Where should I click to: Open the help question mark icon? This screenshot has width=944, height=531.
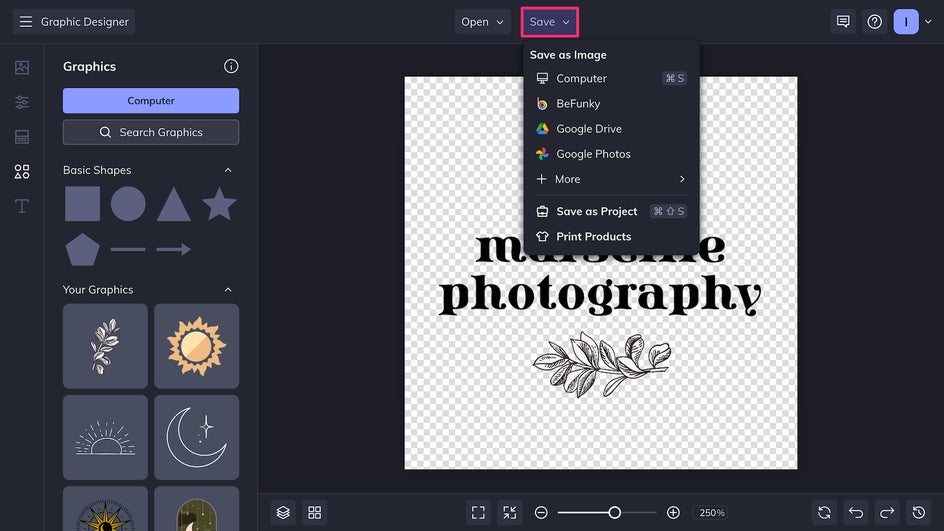tap(874, 22)
